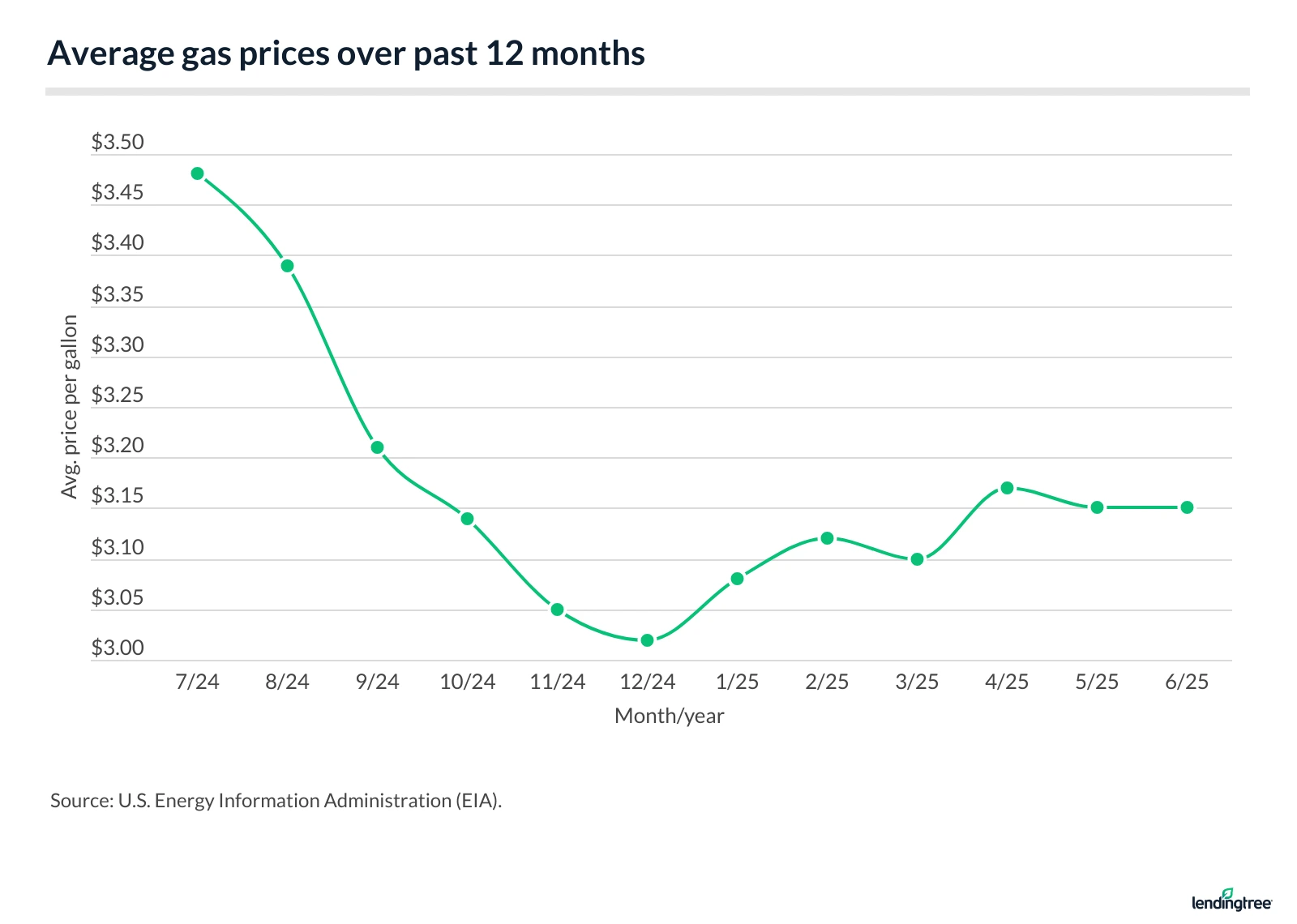Select the 3/25 data point marker
Image resolution: width=1297 pixels, height=924 pixels.
[x=917, y=559]
